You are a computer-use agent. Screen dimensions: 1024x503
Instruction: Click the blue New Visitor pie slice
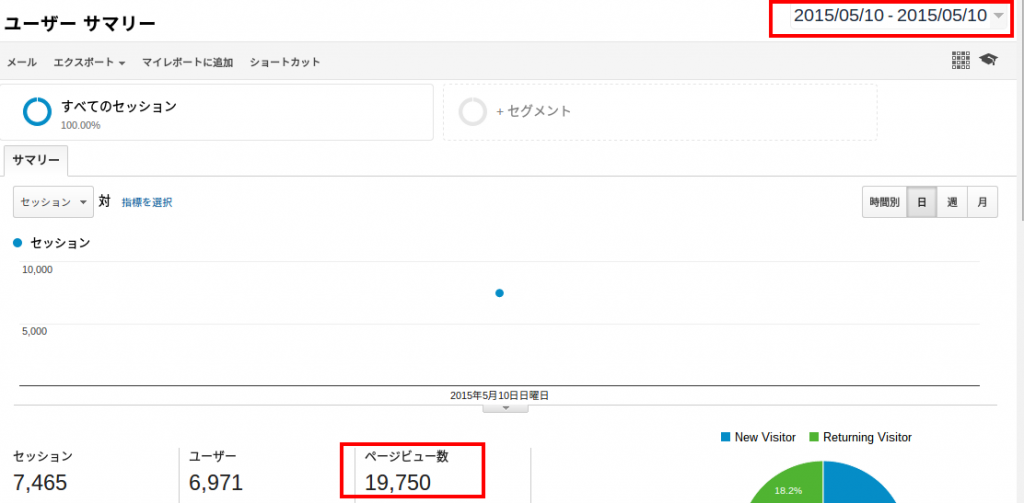click(859, 487)
